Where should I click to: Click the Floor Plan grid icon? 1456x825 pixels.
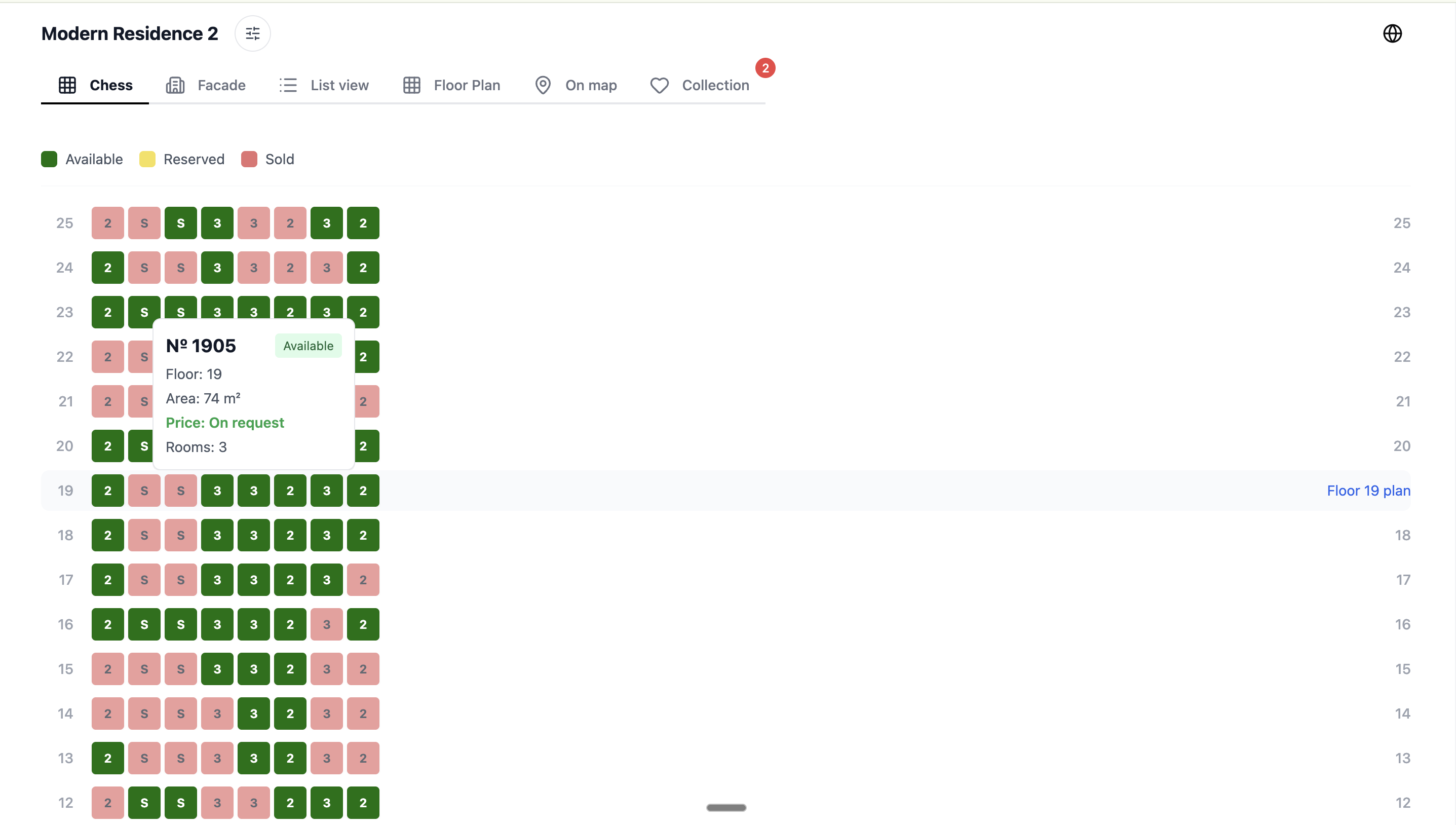pos(412,85)
